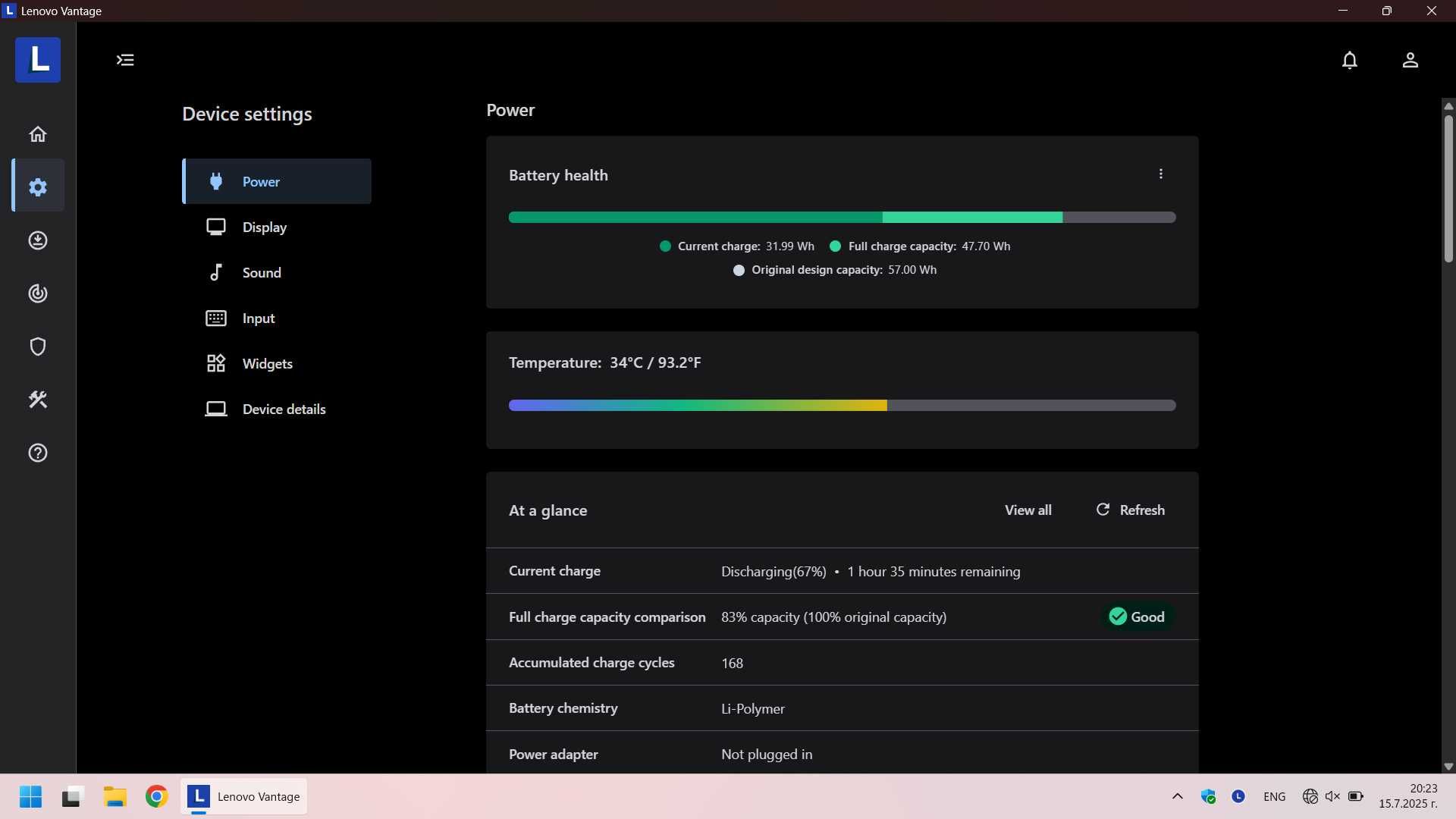This screenshot has width=1456, height=819.
Task: Open the user account profile icon
Action: (1410, 60)
